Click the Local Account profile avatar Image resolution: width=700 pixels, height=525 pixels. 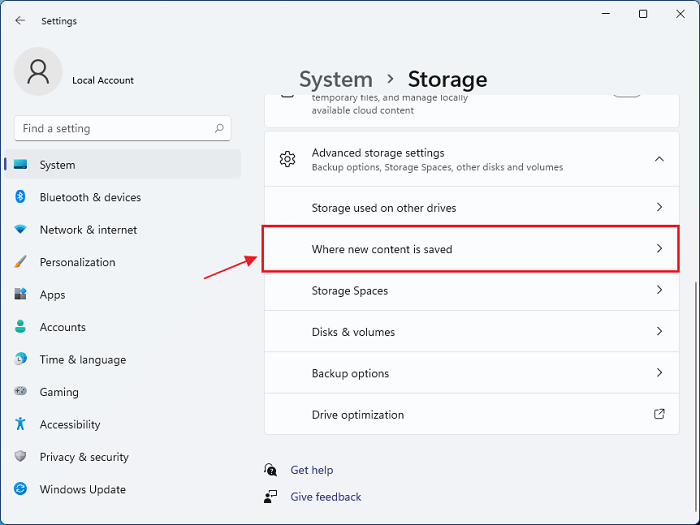(x=39, y=71)
